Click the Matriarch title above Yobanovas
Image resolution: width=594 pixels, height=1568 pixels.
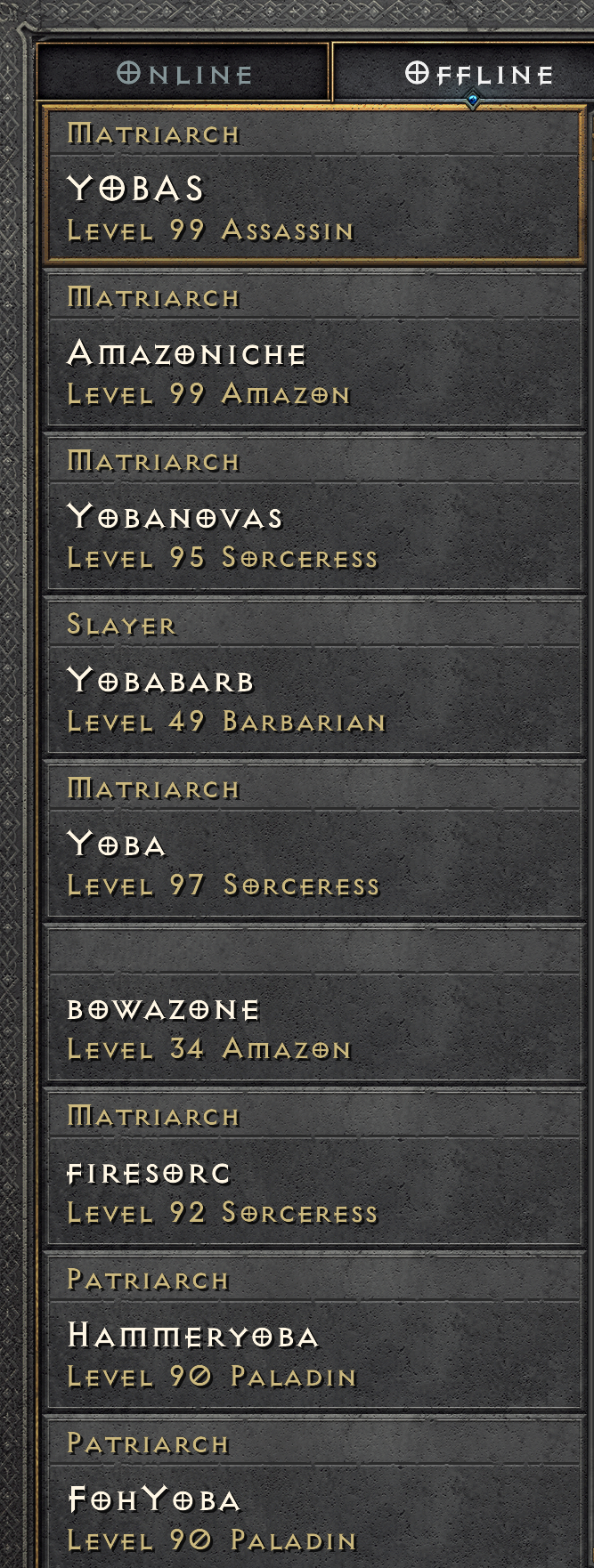[x=154, y=462]
